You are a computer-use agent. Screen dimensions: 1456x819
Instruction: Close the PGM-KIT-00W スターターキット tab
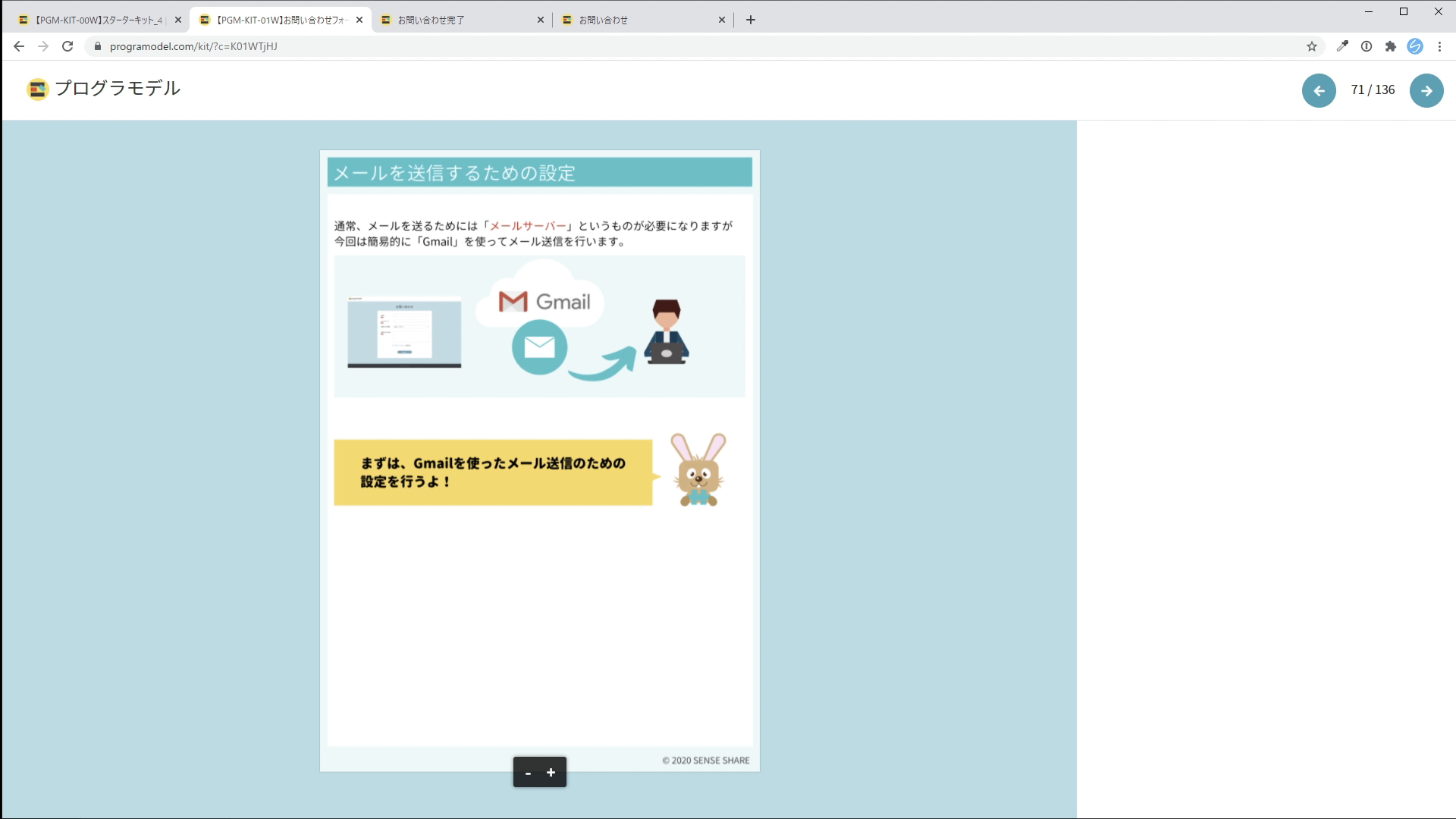(178, 20)
